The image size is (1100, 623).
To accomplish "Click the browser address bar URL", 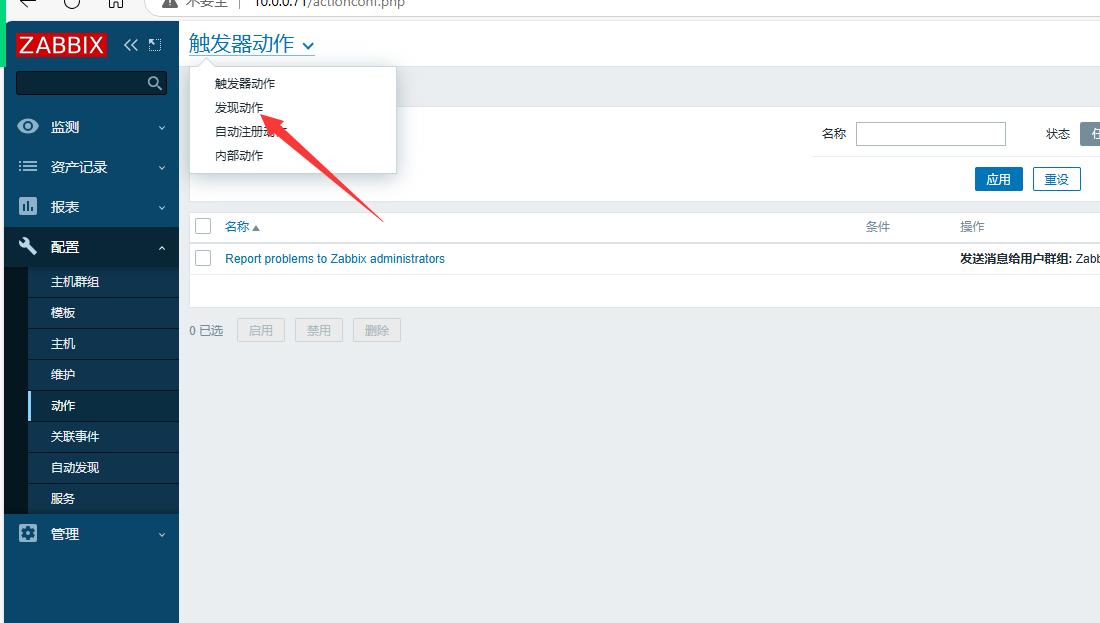I will (329, 4).
